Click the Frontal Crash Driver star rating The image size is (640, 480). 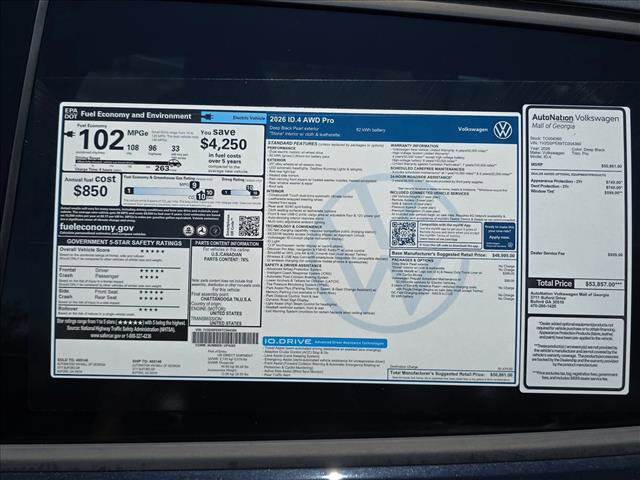click(152, 271)
